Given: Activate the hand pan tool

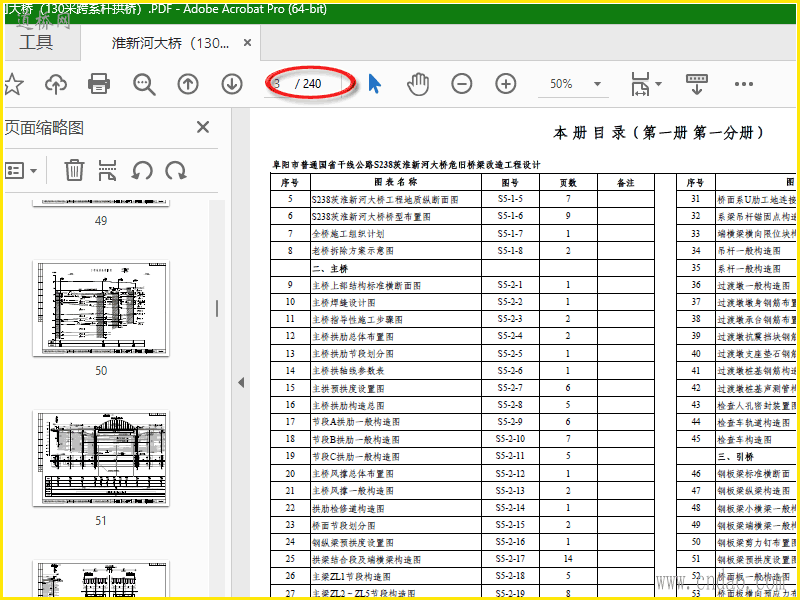Looking at the screenshot, I should [418, 84].
